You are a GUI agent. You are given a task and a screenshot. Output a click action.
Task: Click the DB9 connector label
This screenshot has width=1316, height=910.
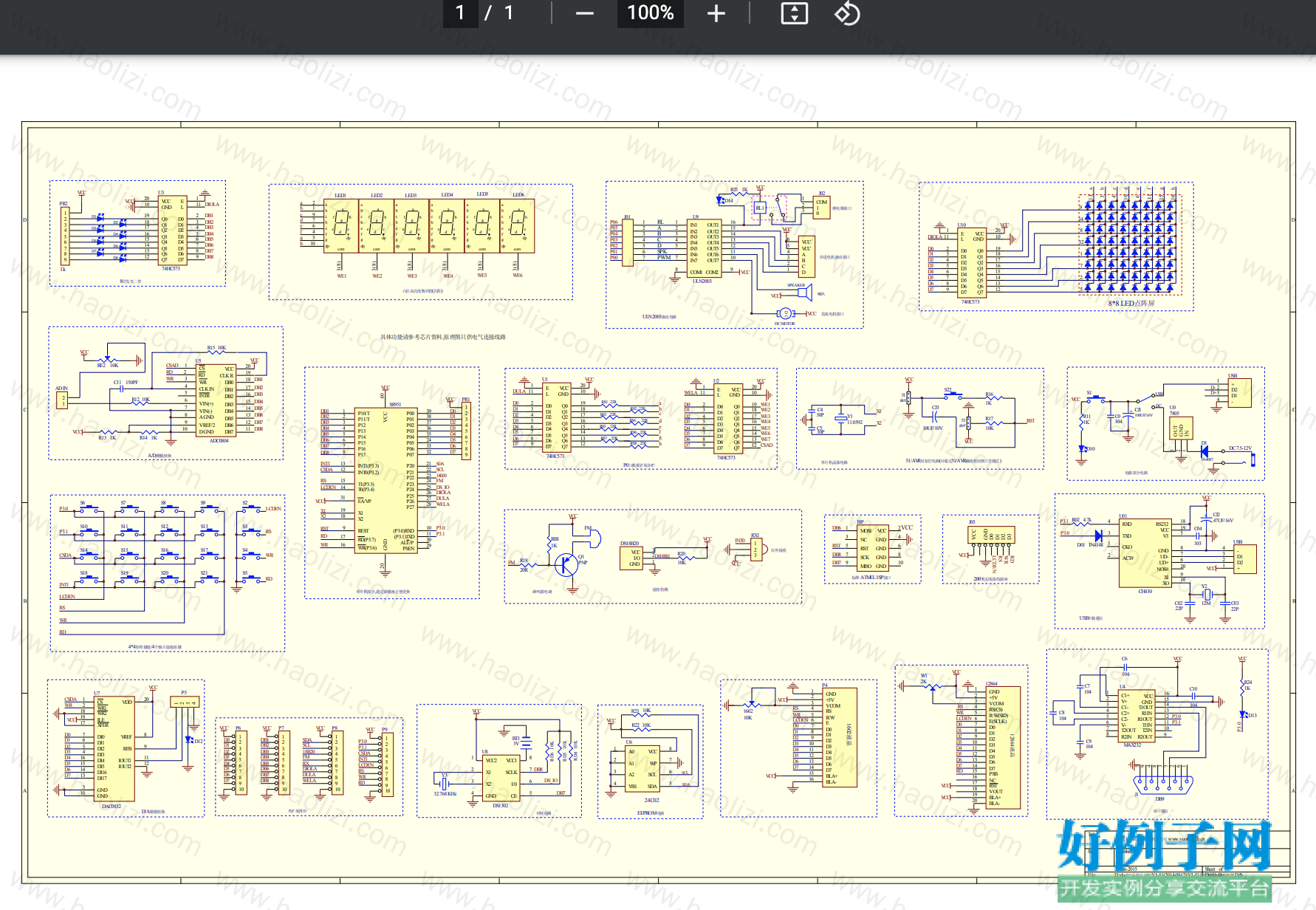pos(1160,798)
